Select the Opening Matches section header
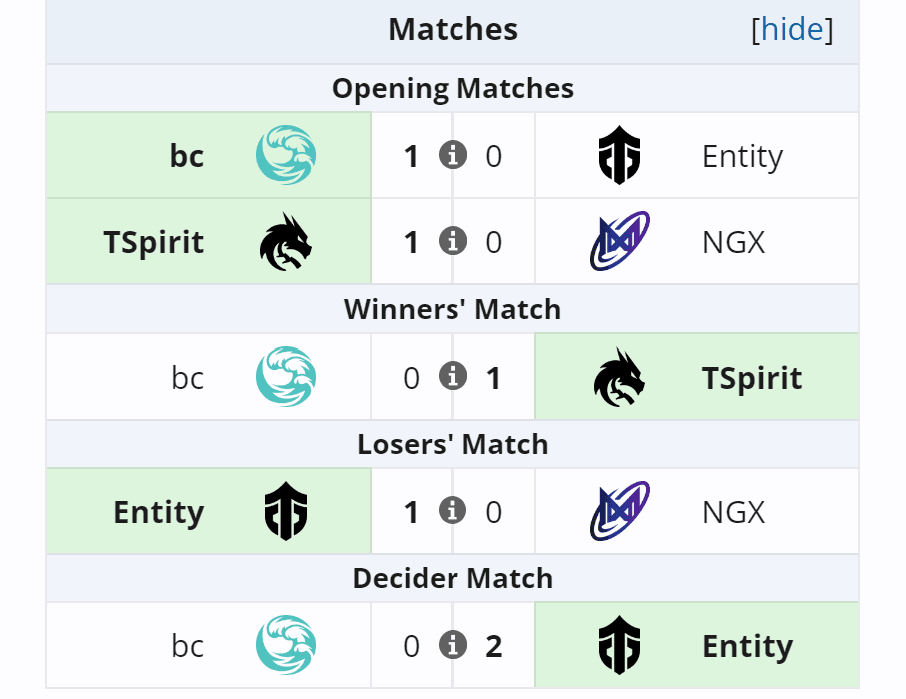906x699 pixels. (x=452, y=88)
